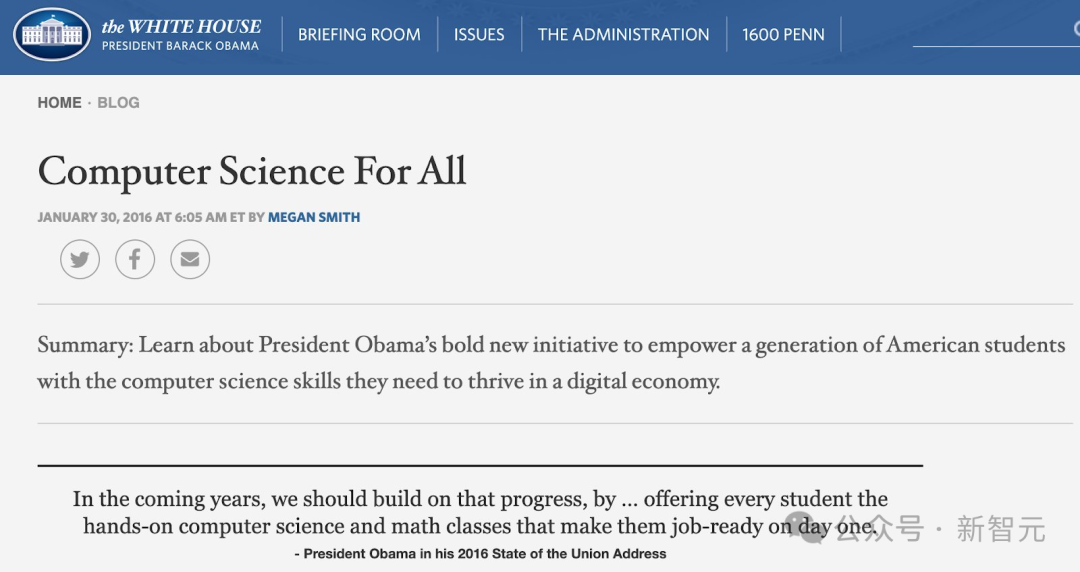Viewport: 1080px width, 572px height.
Task: Click the 'President Barack Obama' subtitle
Action: coord(180,46)
